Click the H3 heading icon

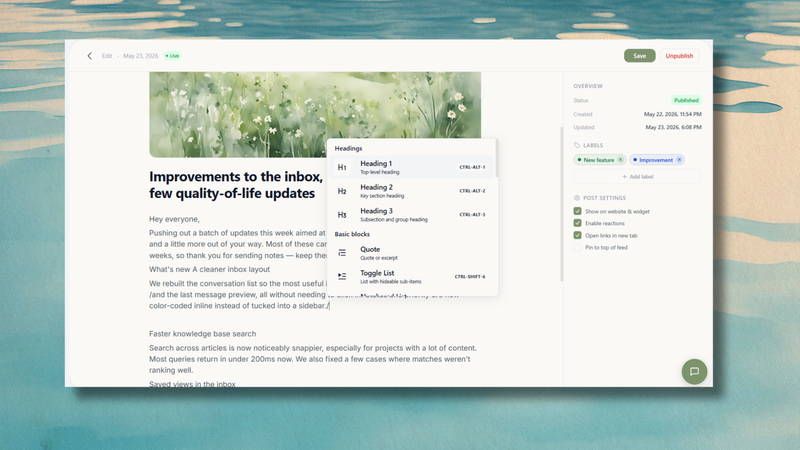click(x=342, y=215)
